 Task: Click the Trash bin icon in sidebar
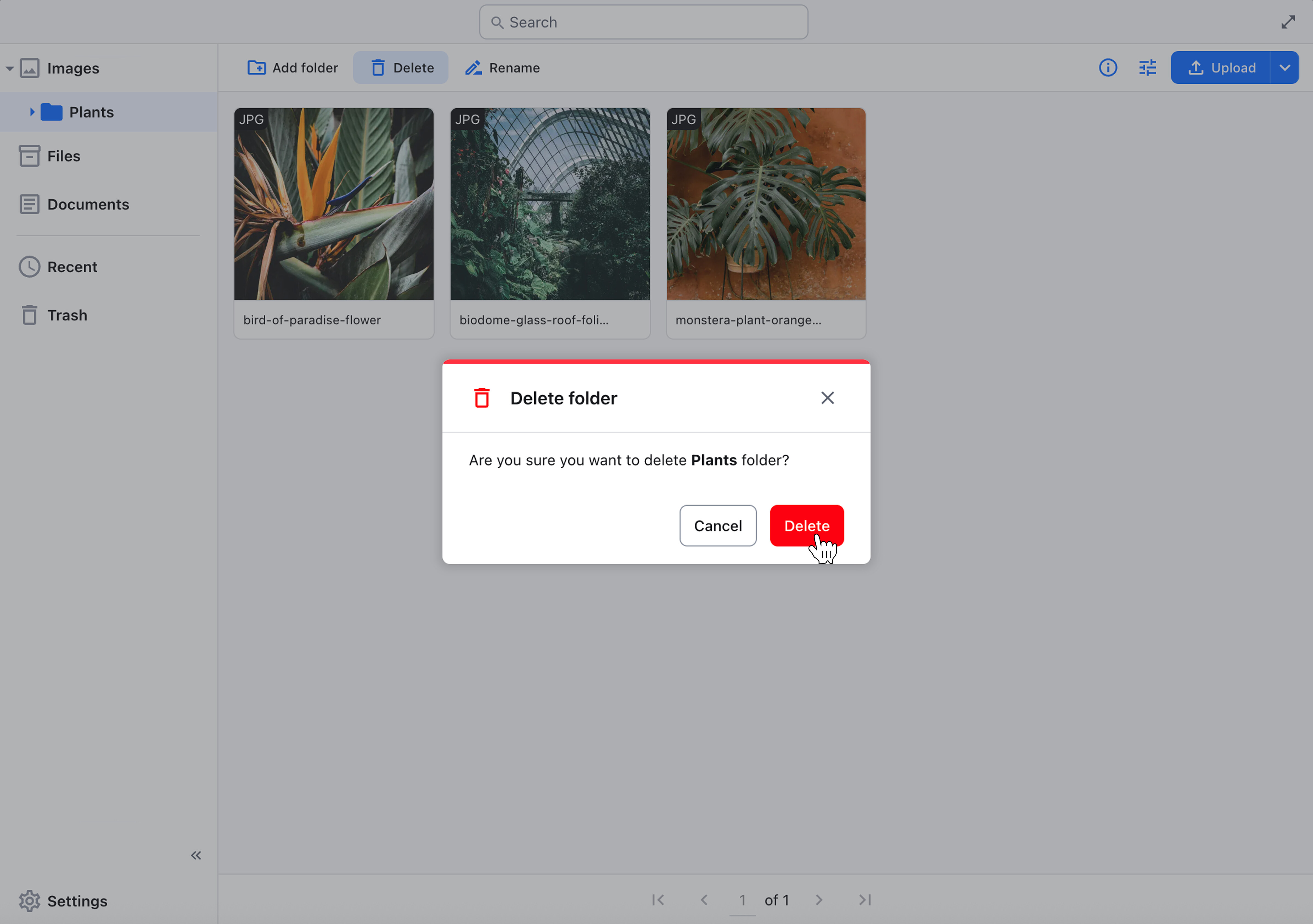(29, 315)
